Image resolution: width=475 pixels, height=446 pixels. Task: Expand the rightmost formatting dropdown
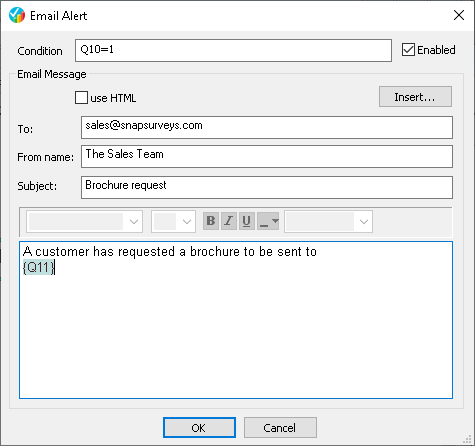coord(328,221)
